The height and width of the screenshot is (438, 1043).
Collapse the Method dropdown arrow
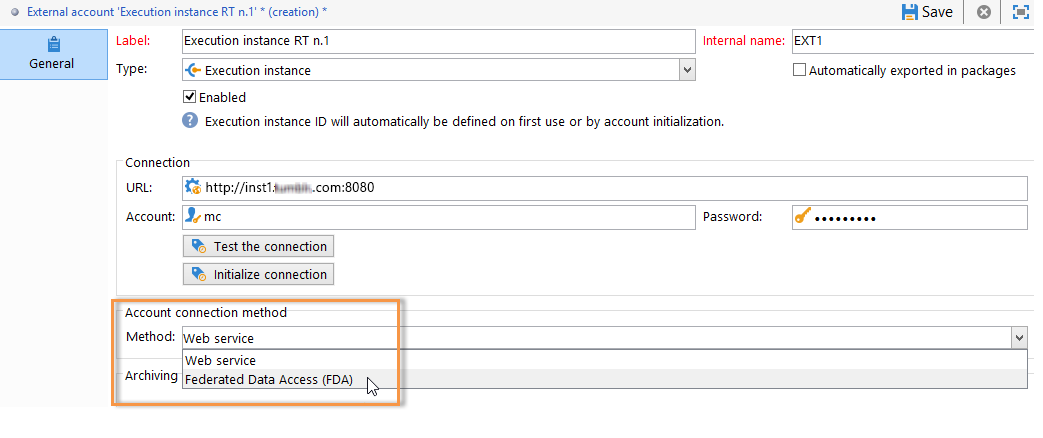click(1019, 337)
